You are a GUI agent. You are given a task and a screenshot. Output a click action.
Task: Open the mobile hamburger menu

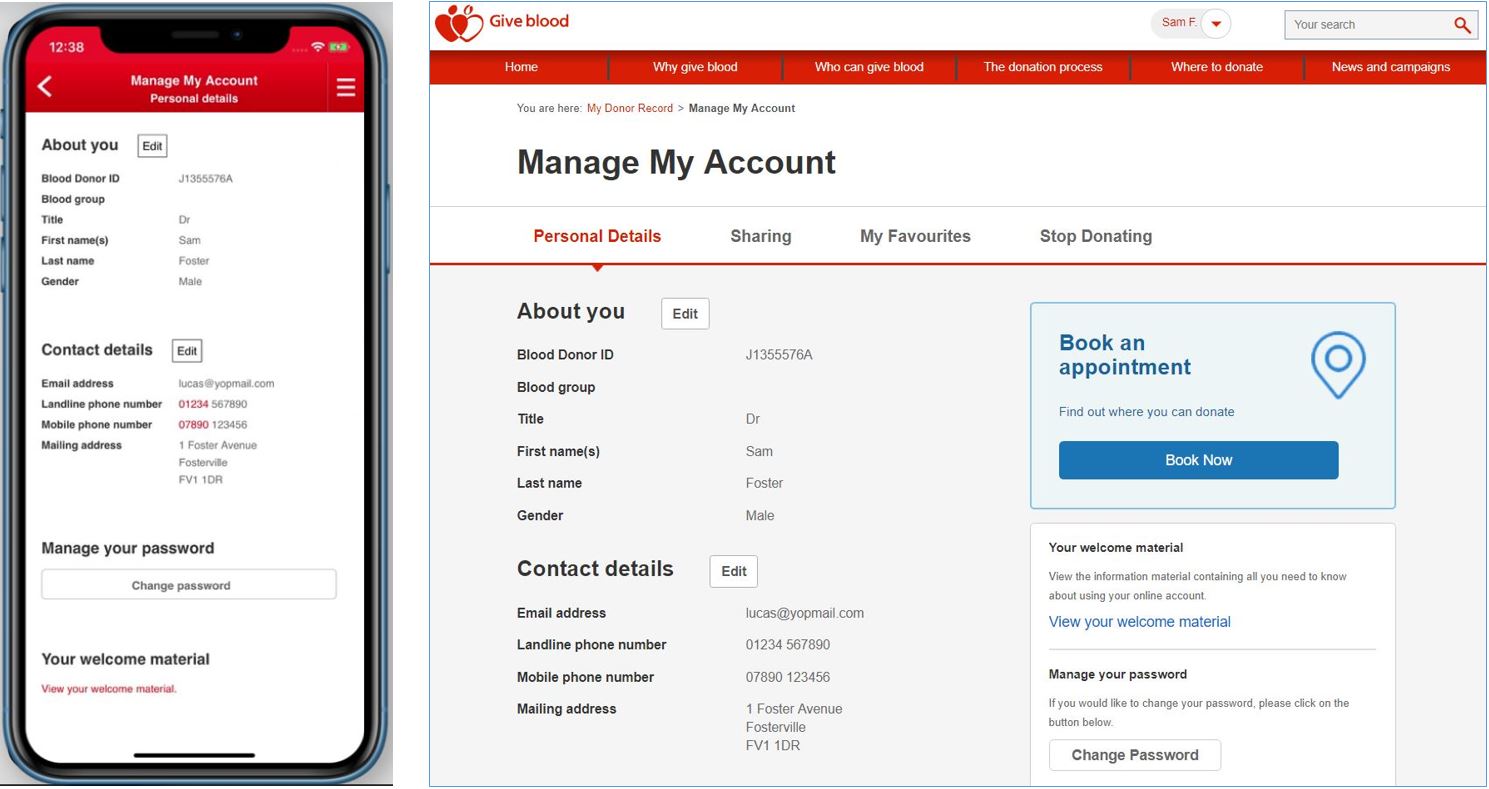(346, 88)
